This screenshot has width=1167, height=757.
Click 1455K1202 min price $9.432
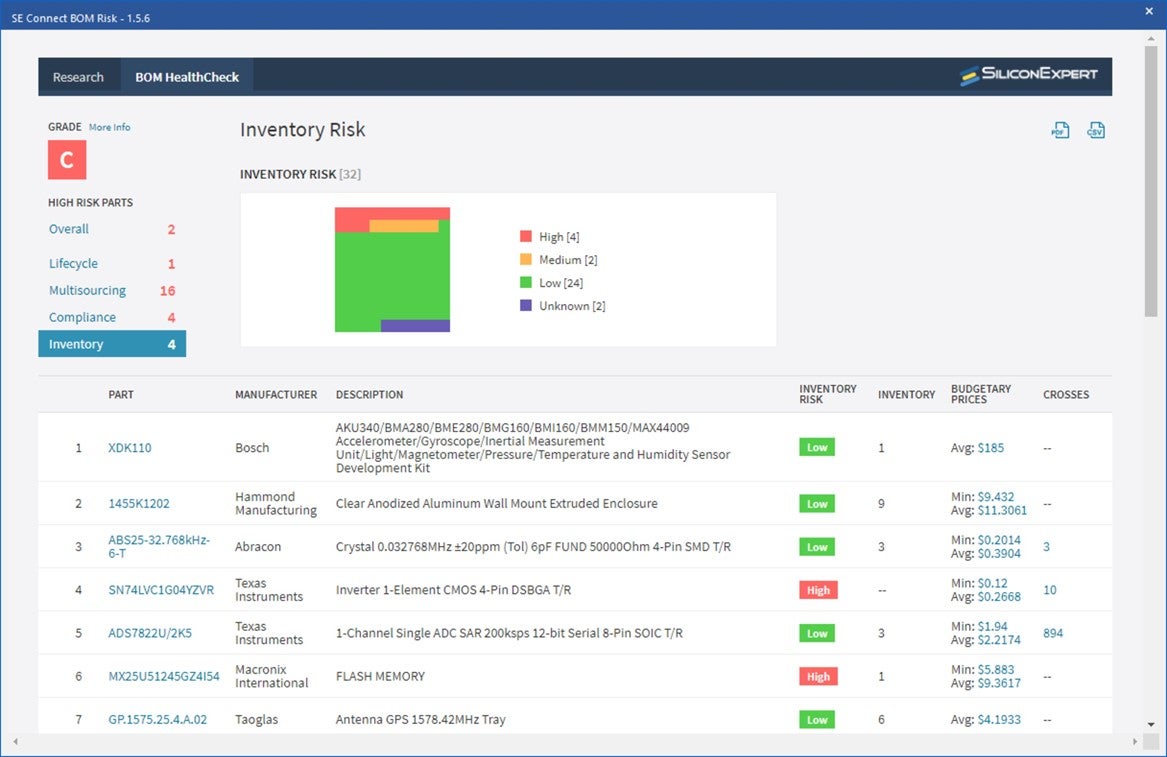[x=996, y=496]
